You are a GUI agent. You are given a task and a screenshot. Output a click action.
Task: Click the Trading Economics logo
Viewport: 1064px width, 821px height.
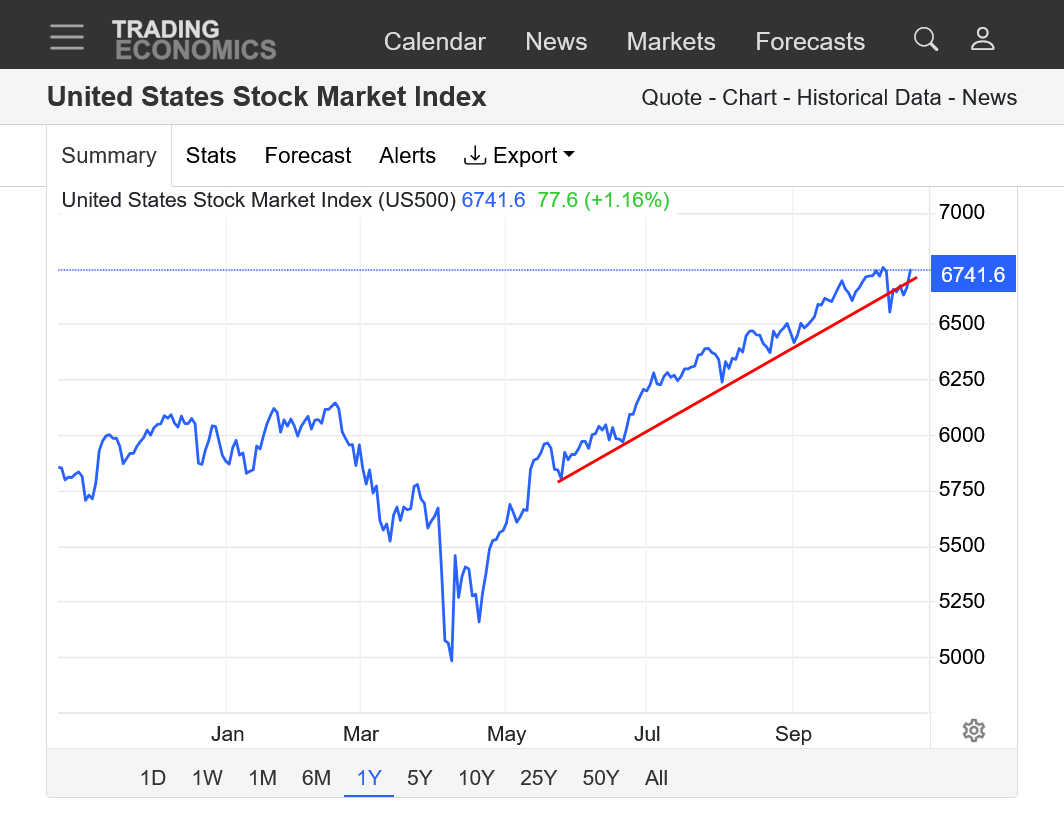194,40
